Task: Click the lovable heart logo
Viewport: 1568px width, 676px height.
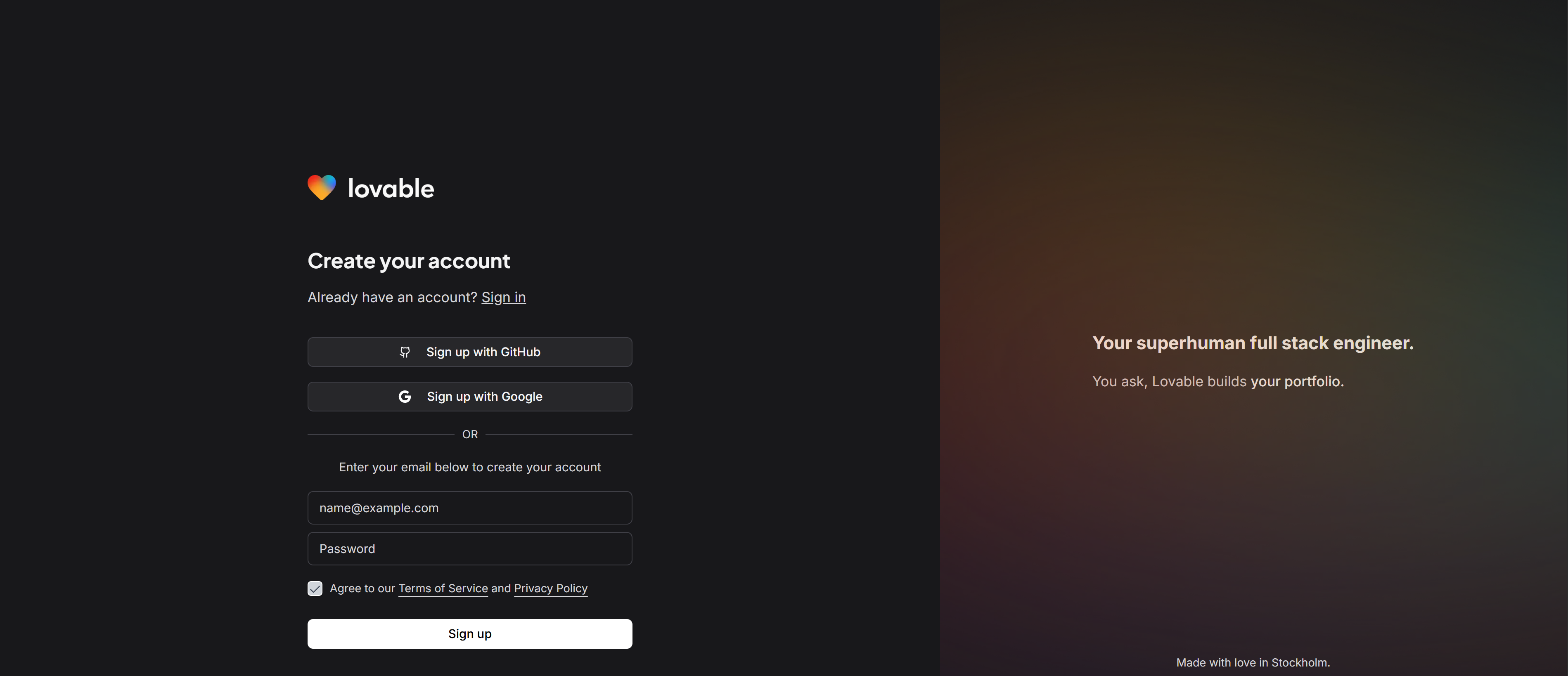Action: point(321,187)
